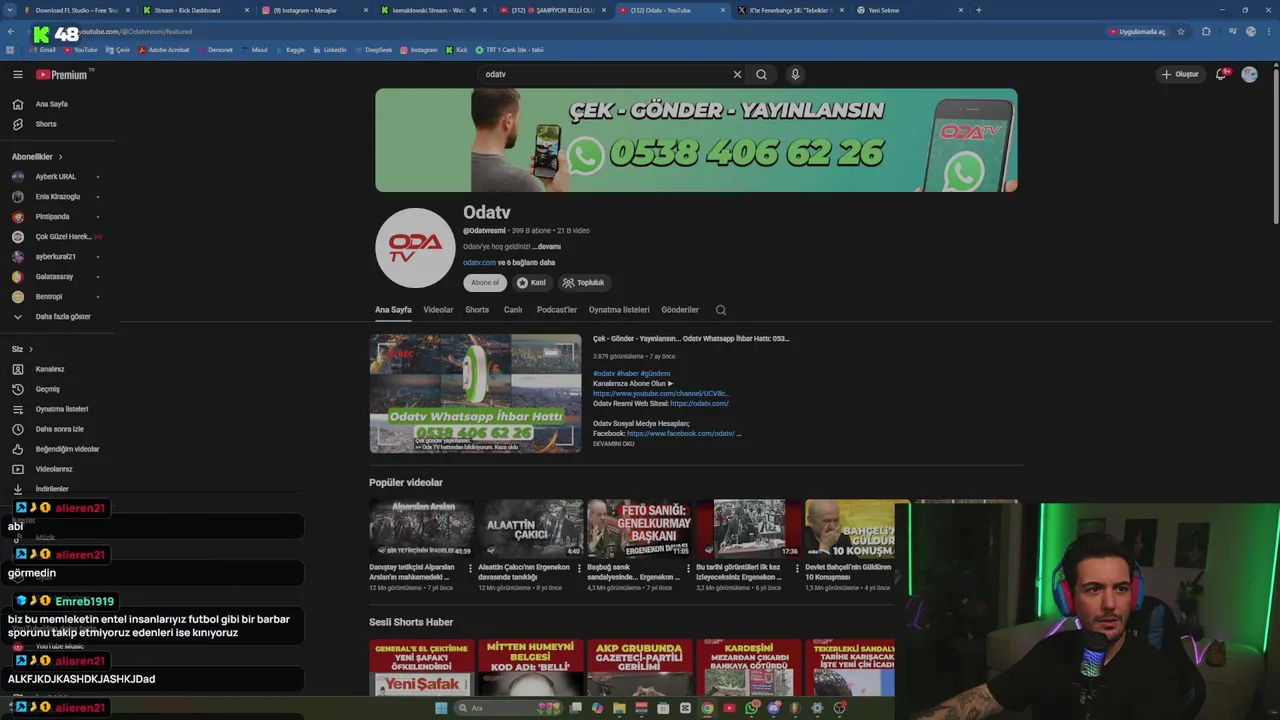The width and height of the screenshot is (1280, 720).
Task: Click the page's vertical scrollbar
Action: pyautogui.click(x=1276, y=145)
